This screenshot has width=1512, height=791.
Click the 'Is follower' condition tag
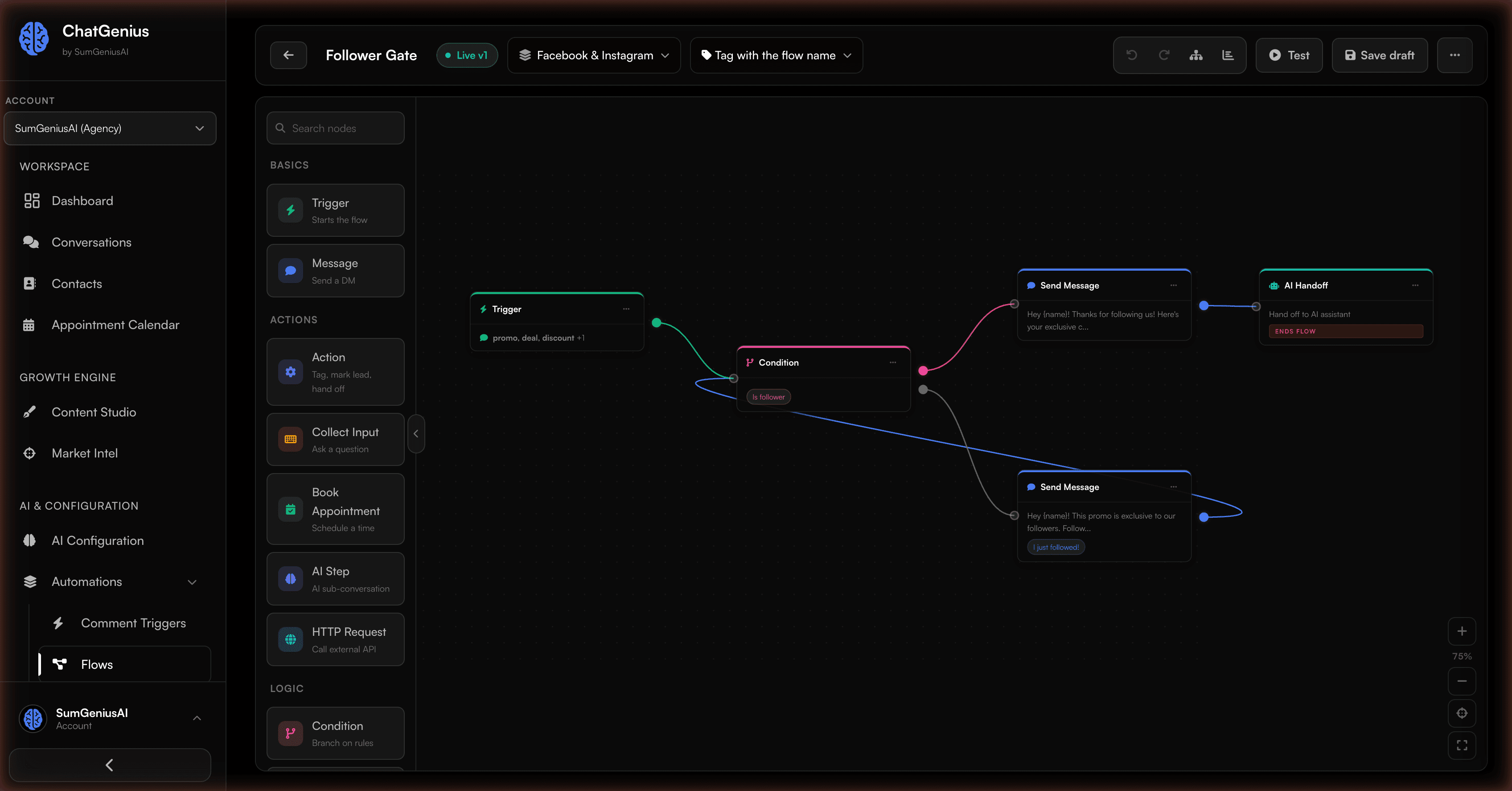pos(768,397)
